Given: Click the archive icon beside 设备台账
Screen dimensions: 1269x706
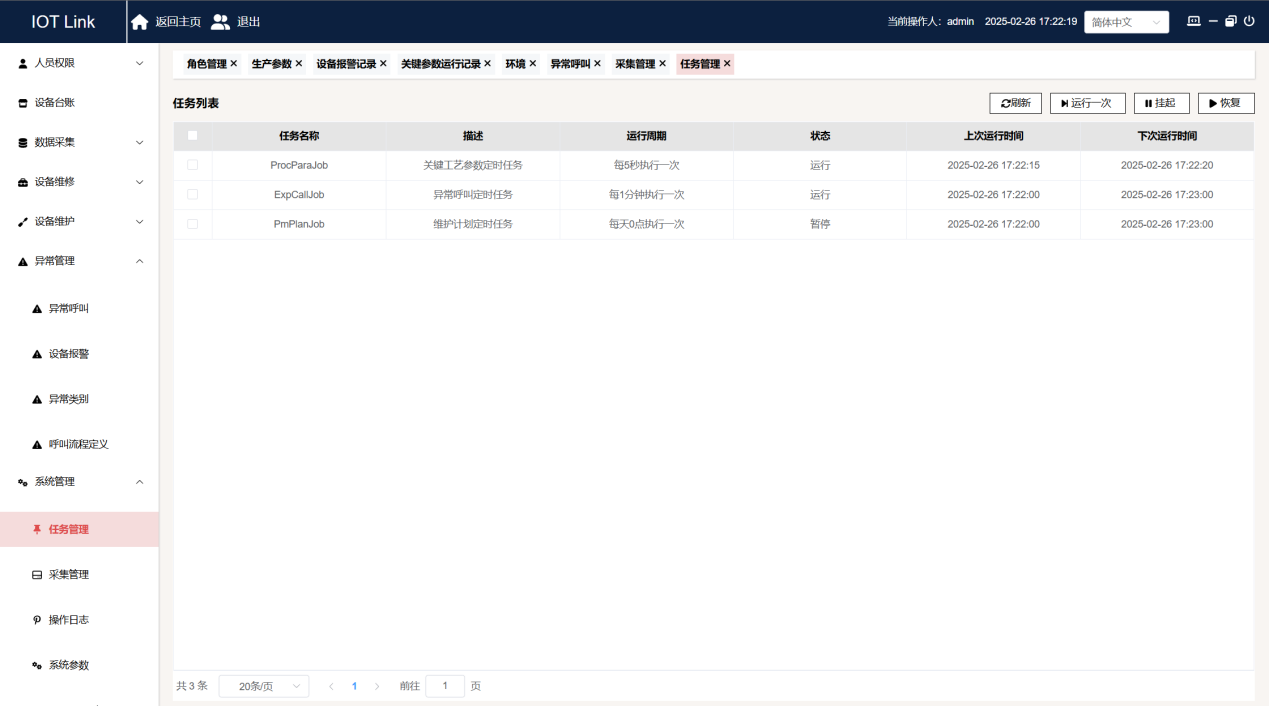Looking at the screenshot, I should point(23,103).
